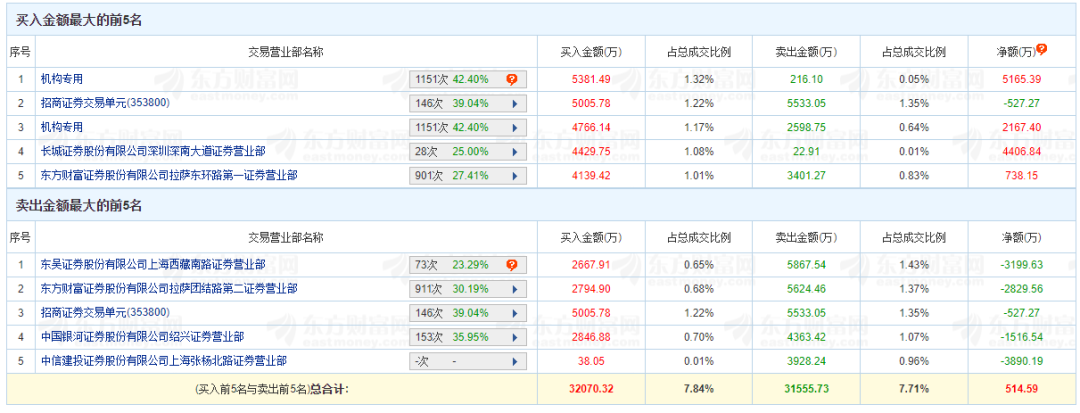Select sell amount 22.91
Image resolution: width=1080 pixels, height=413 pixels.
tap(806, 151)
